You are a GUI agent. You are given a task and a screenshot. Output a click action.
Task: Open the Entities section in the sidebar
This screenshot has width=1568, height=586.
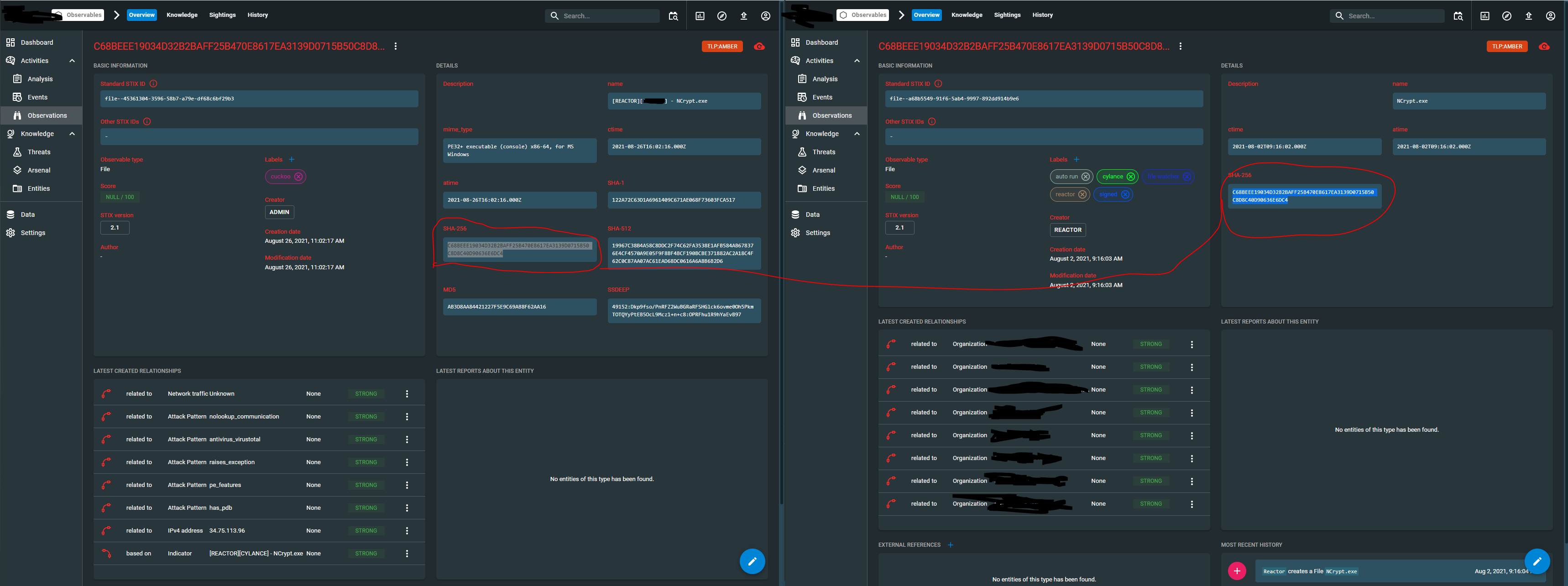(x=38, y=188)
